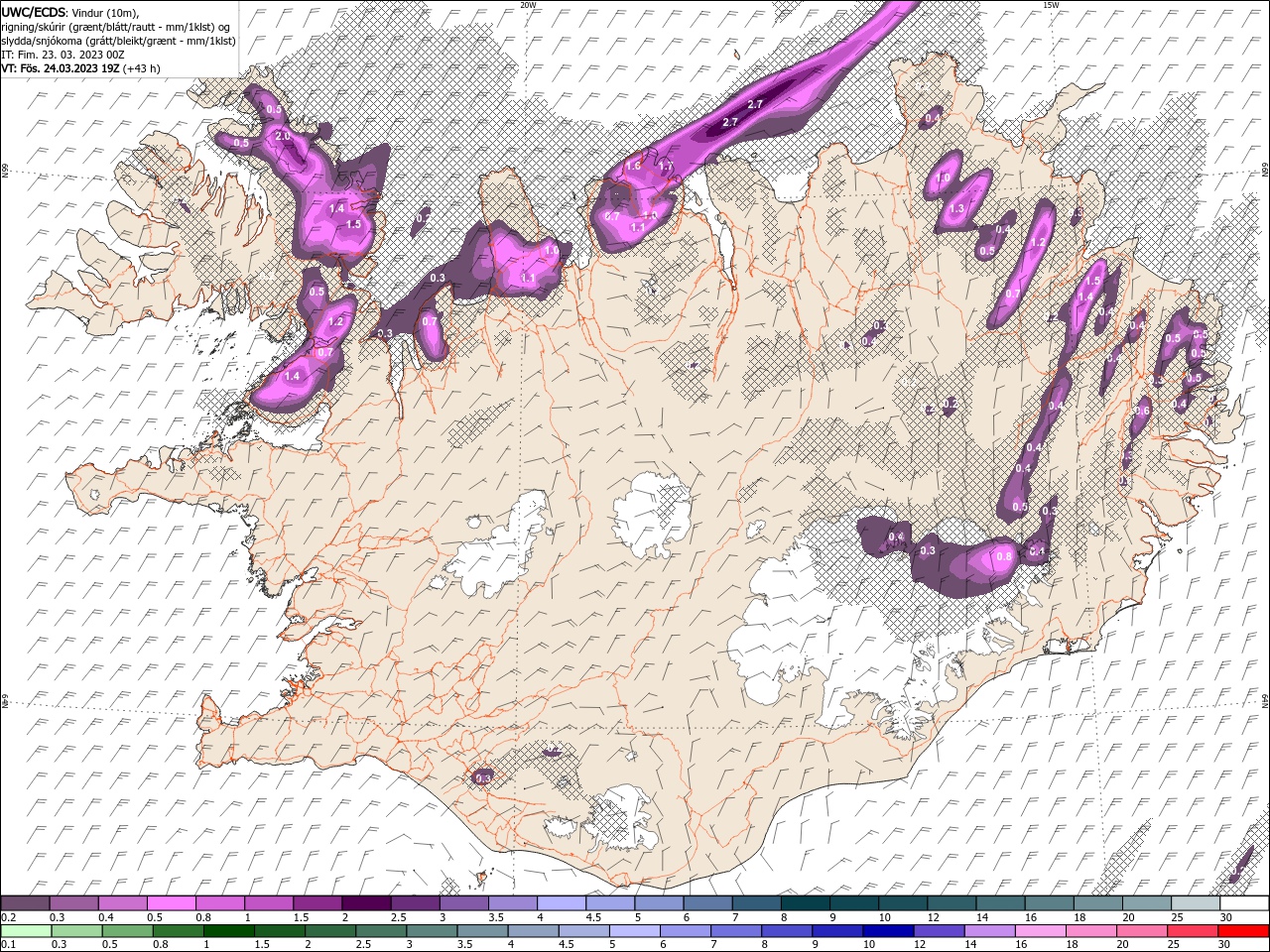This screenshot has height=952, width=1270.
Task: Pick the lavender upper swatch starting at 4
Action: 561,902
